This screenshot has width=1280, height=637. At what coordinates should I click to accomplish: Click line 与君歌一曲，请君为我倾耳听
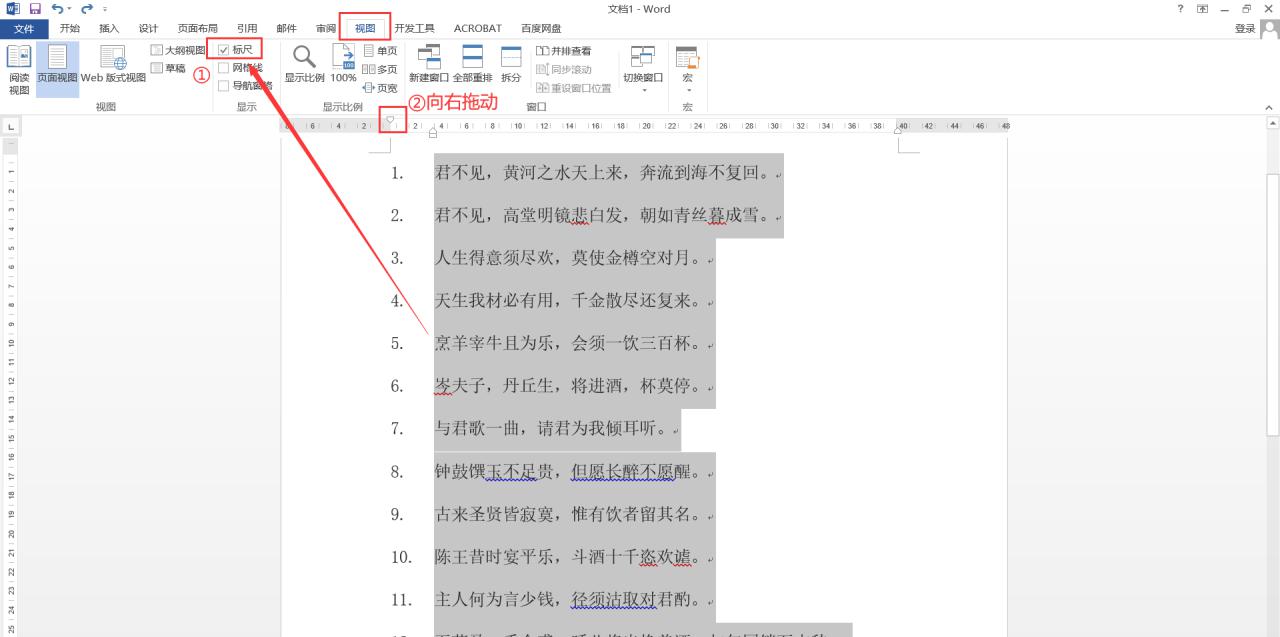point(554,428)
